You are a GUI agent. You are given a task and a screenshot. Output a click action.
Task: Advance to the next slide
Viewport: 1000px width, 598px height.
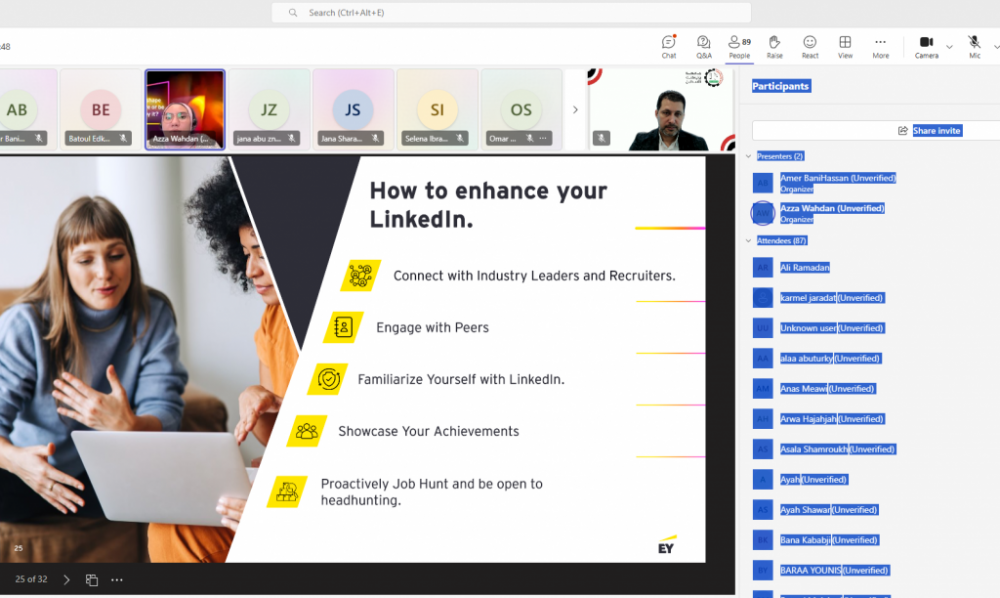click(67, 580)
